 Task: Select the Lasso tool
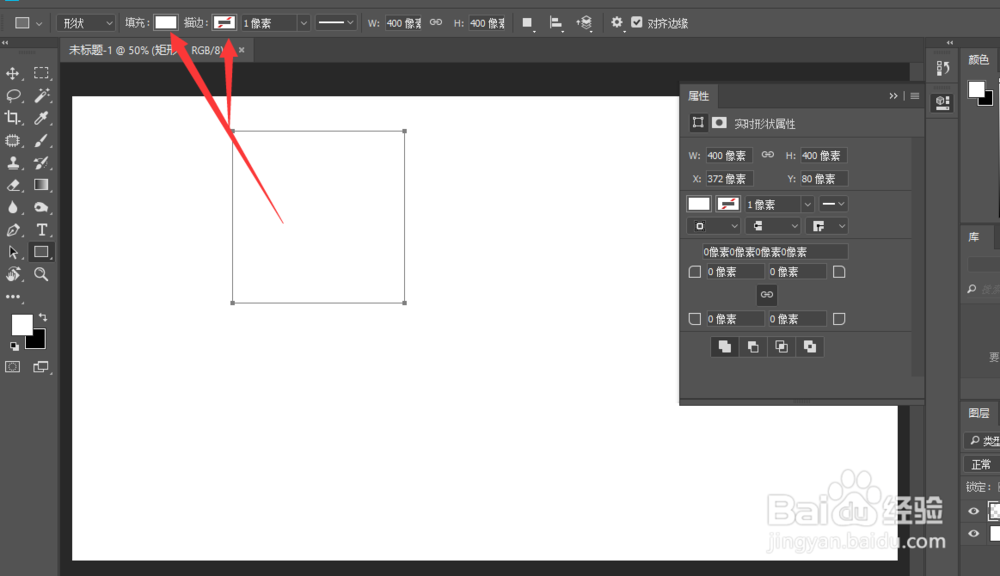tap(13, 96)
